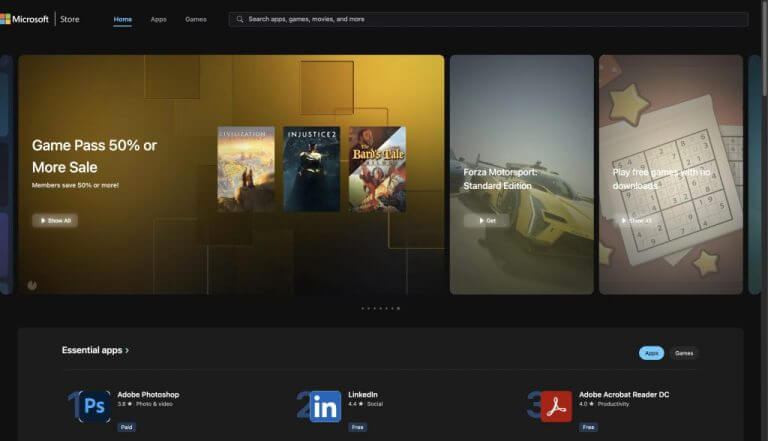Click the LinkedIn title

[x=363, y=394]
